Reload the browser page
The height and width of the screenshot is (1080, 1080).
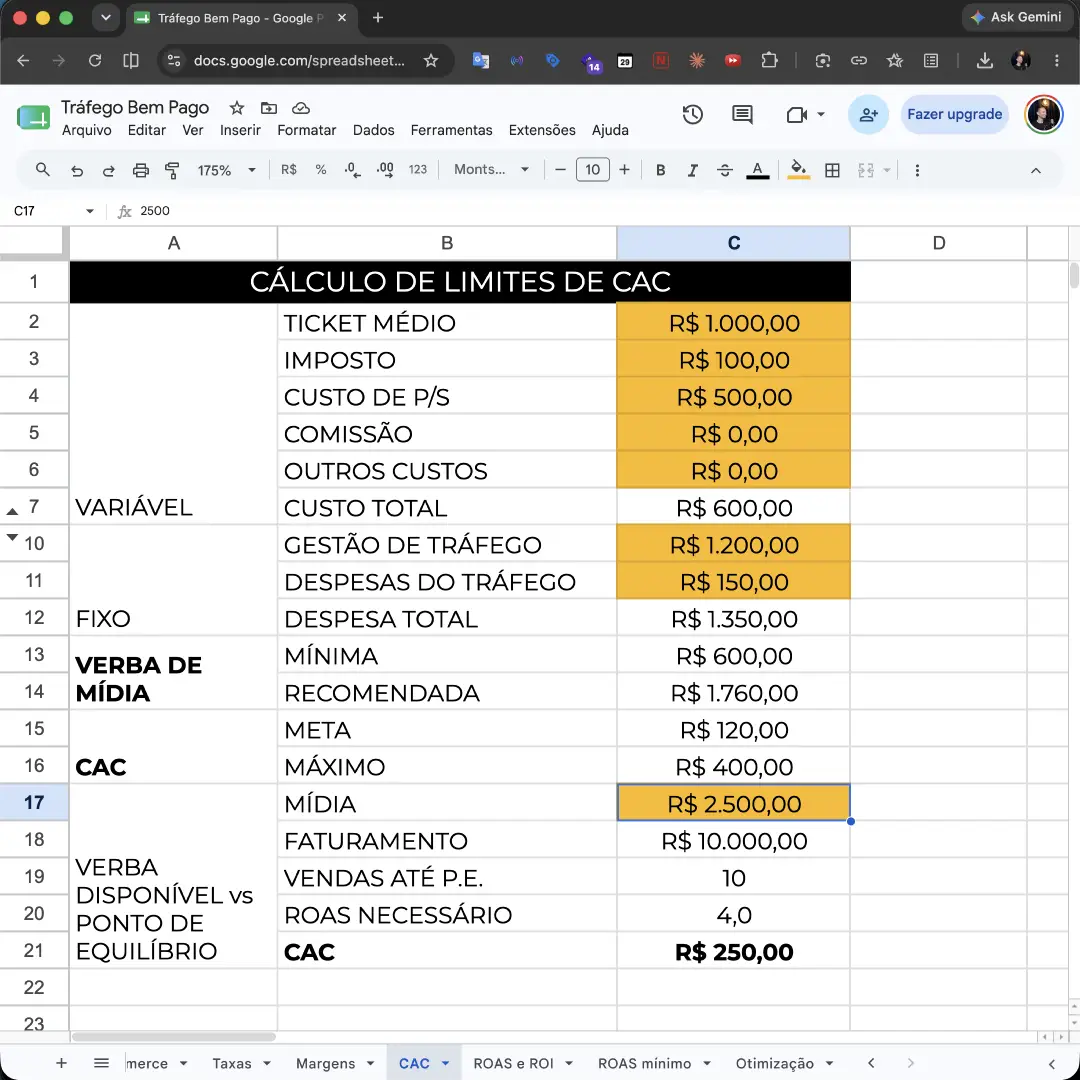click(95, 61)
